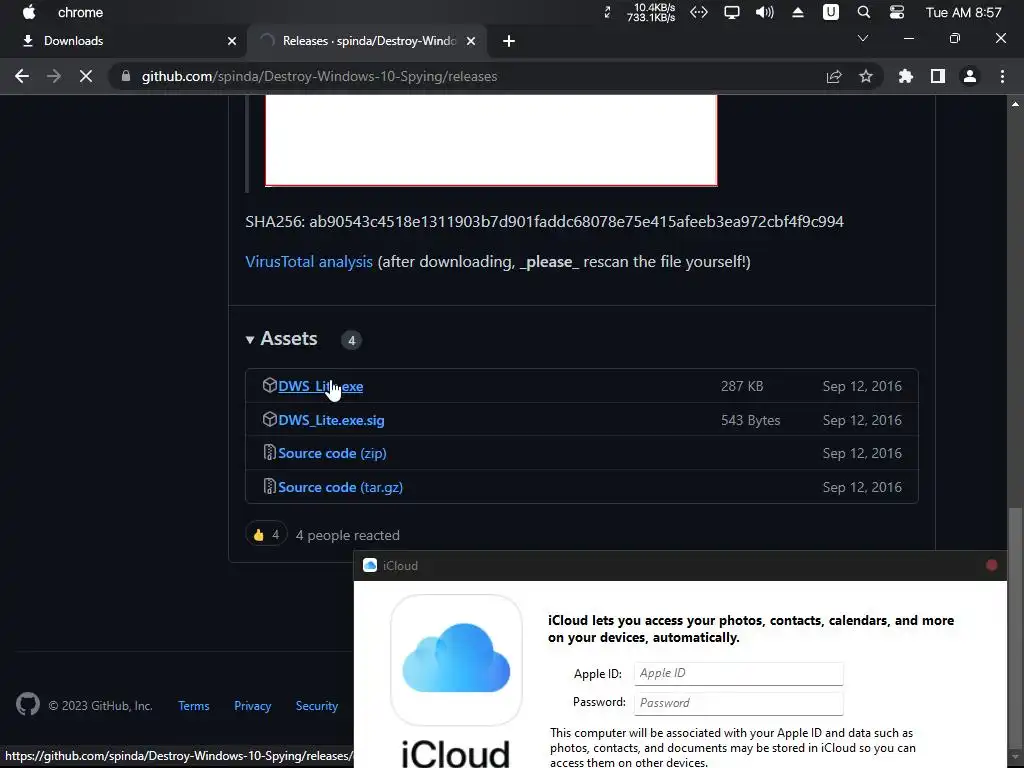The height and width of the screenshot is (768, 1024).
Task: Close the Releases tab
Action: tap(471, 41)
